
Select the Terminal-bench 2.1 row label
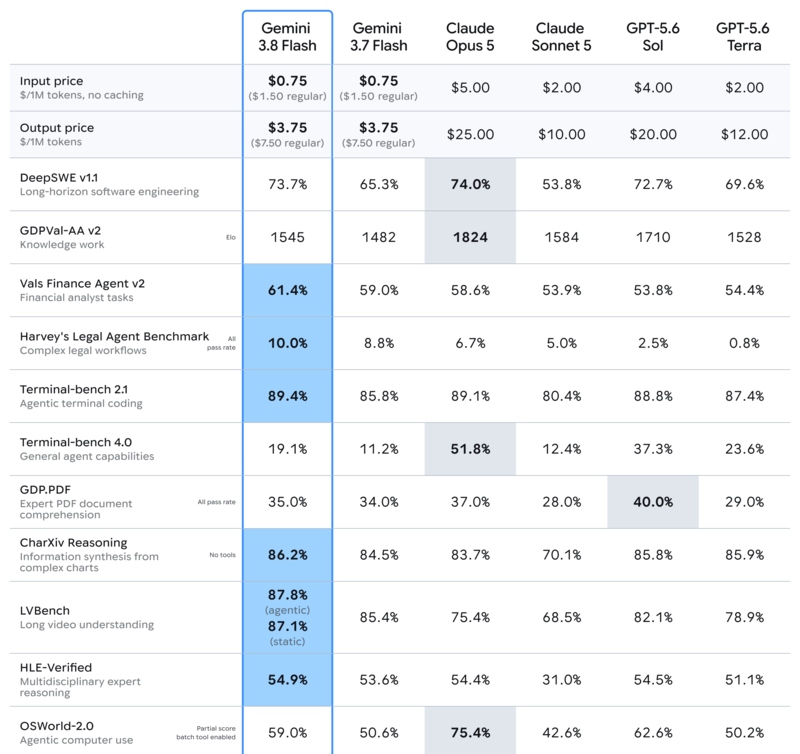tap(74, 389)
